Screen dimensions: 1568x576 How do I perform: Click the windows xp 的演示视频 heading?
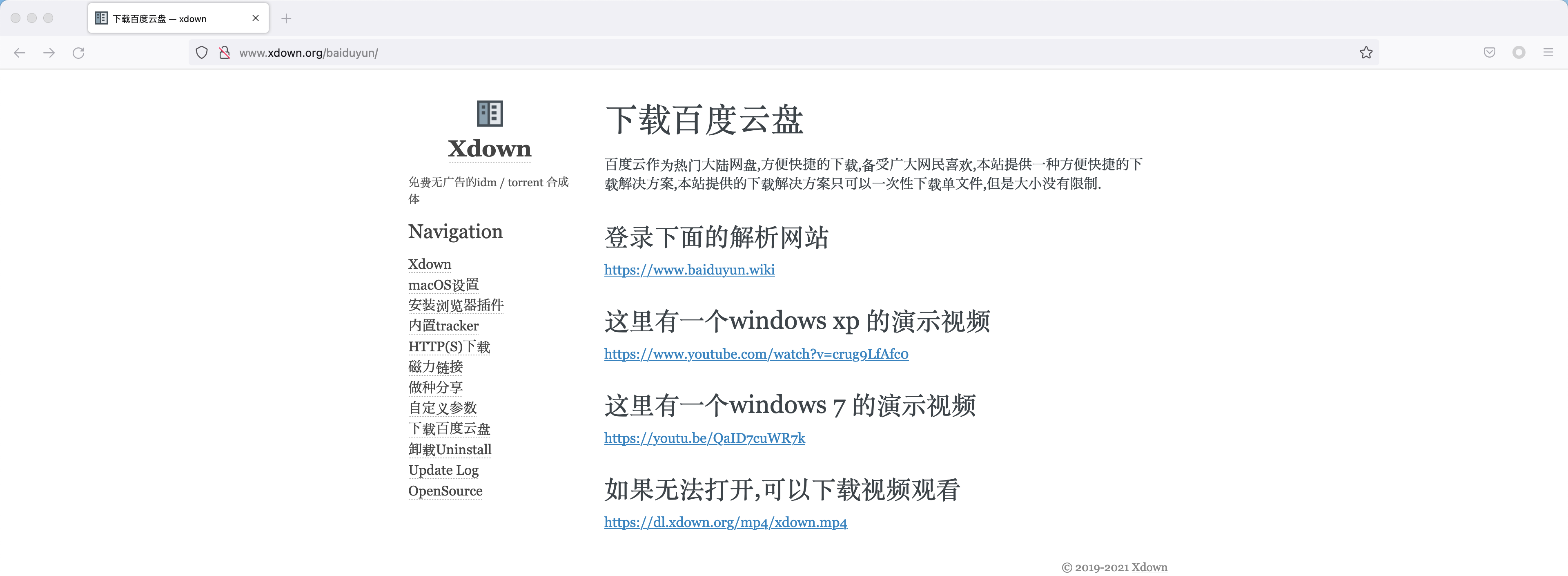[797, 321]
